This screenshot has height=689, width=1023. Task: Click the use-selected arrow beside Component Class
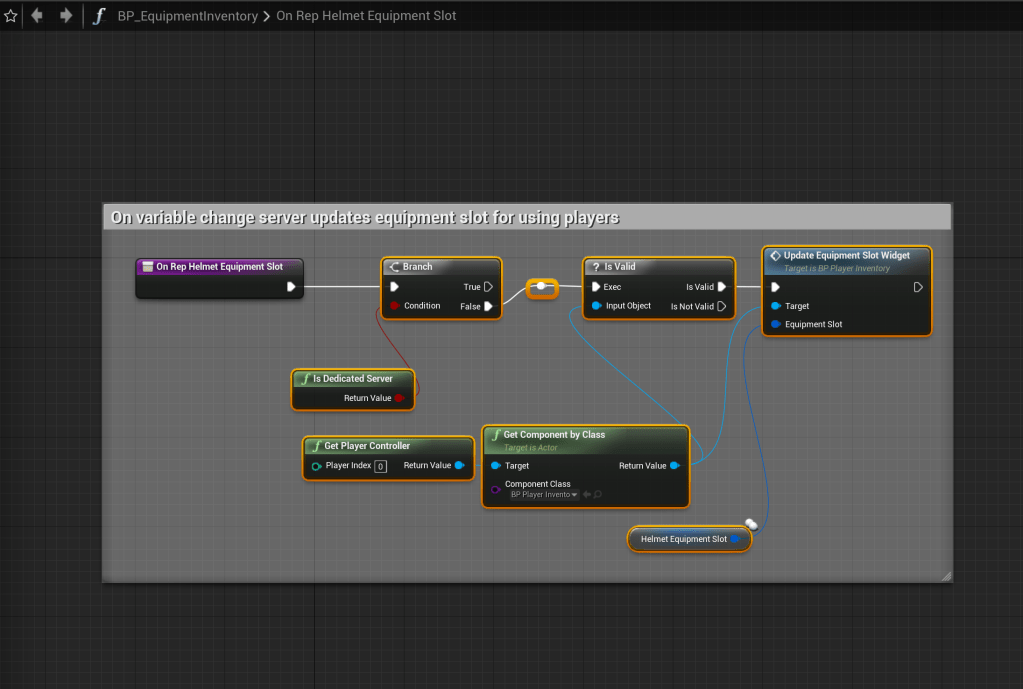pos(587,495)
